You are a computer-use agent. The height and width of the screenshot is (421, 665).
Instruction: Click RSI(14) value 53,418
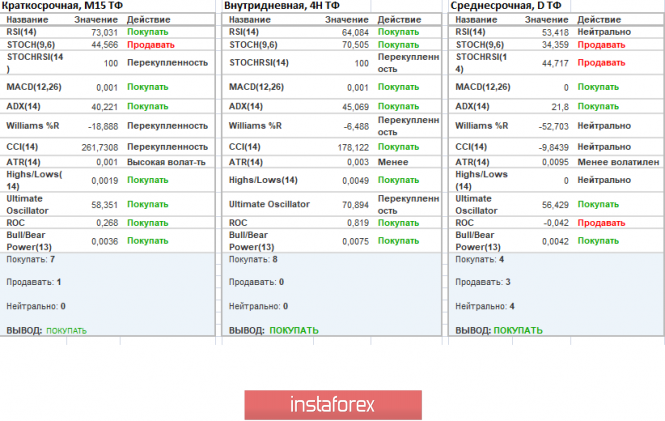(x=555, y=32)
